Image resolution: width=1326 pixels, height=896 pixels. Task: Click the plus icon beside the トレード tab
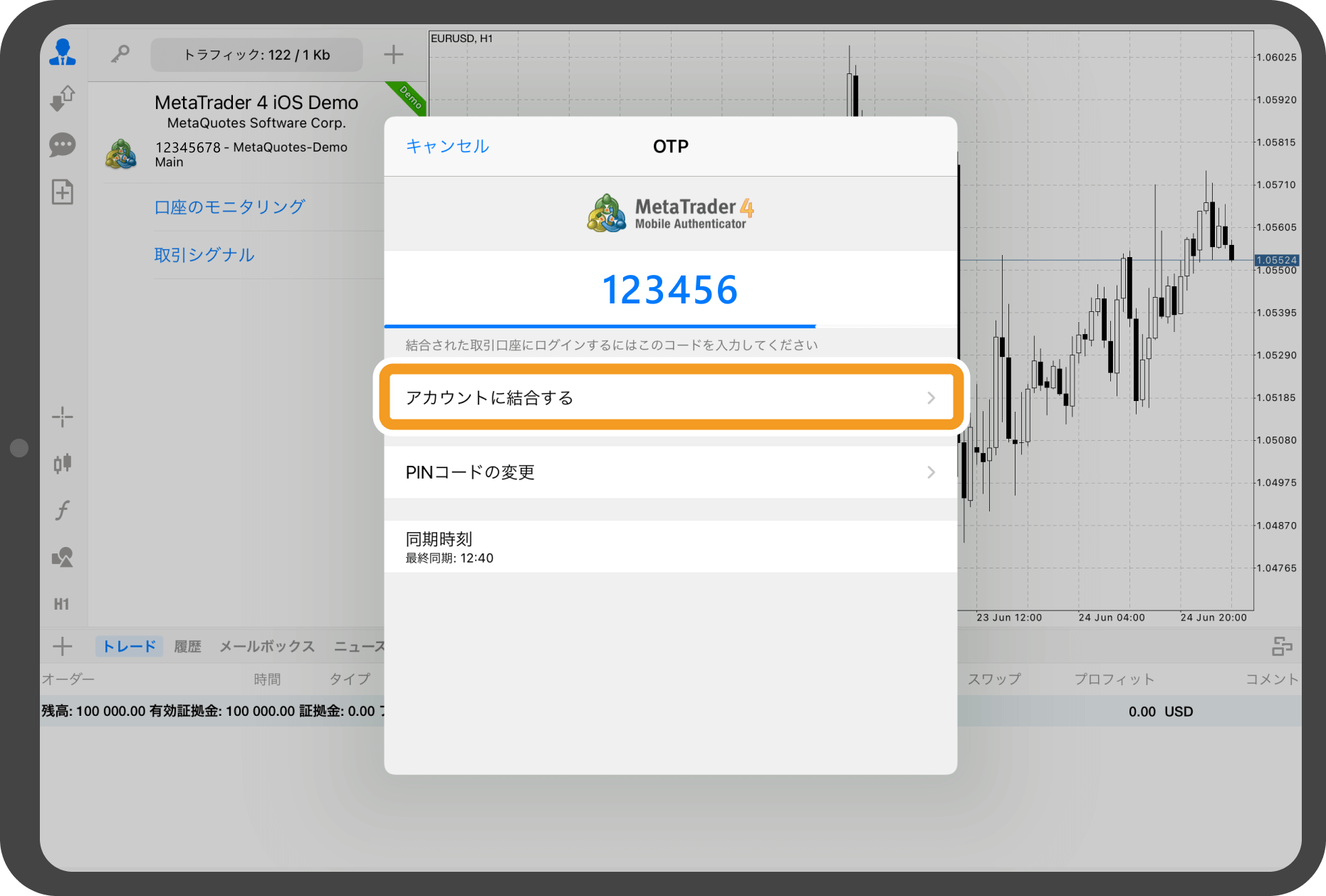pos(63,646)
